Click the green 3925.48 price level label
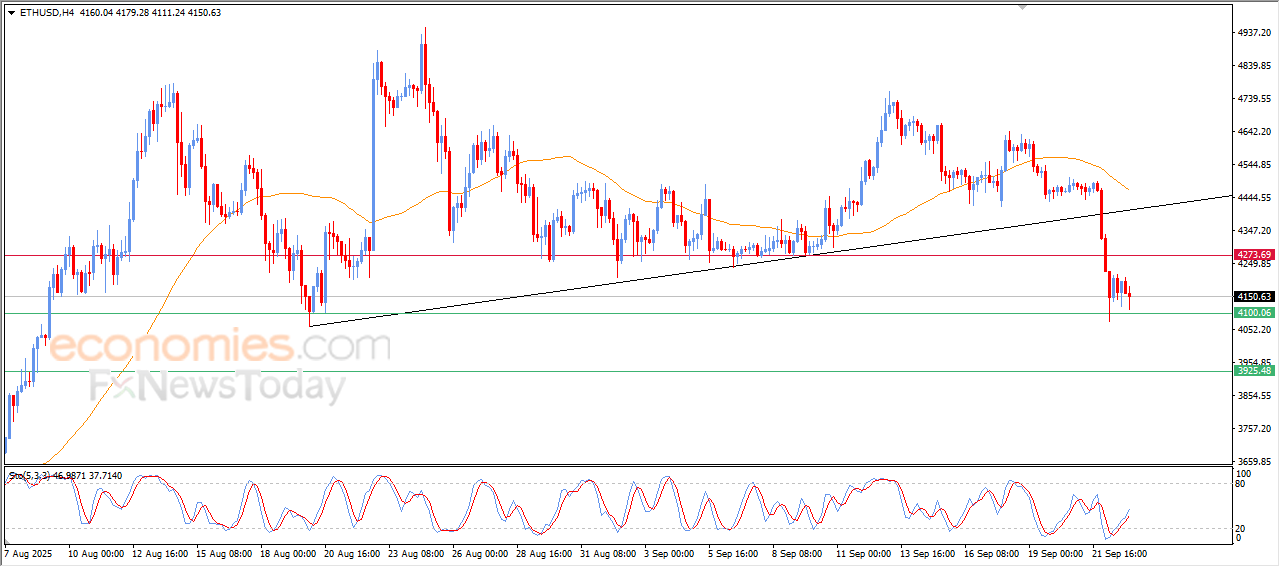This screenshot has width=1280, height=567. (1253, 371)
